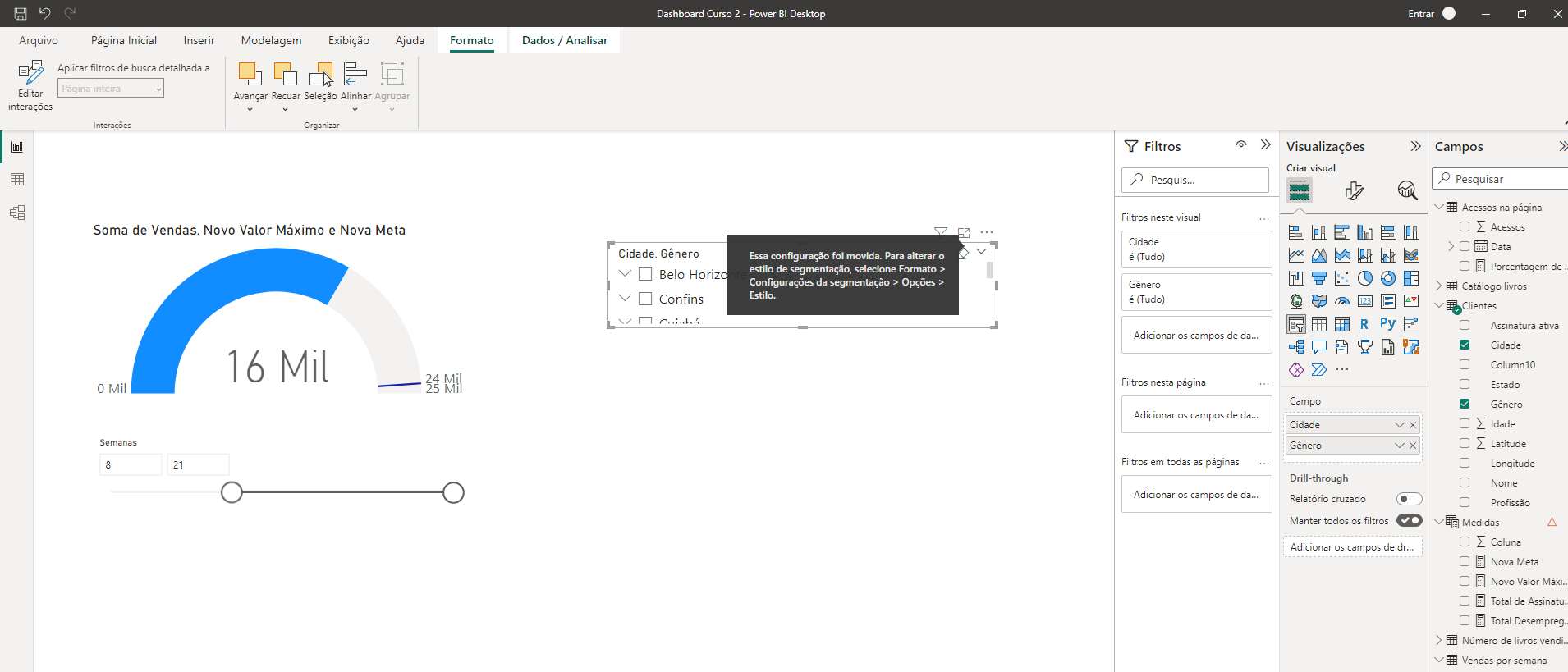Click the Filtros search box

click(1195, 180)
